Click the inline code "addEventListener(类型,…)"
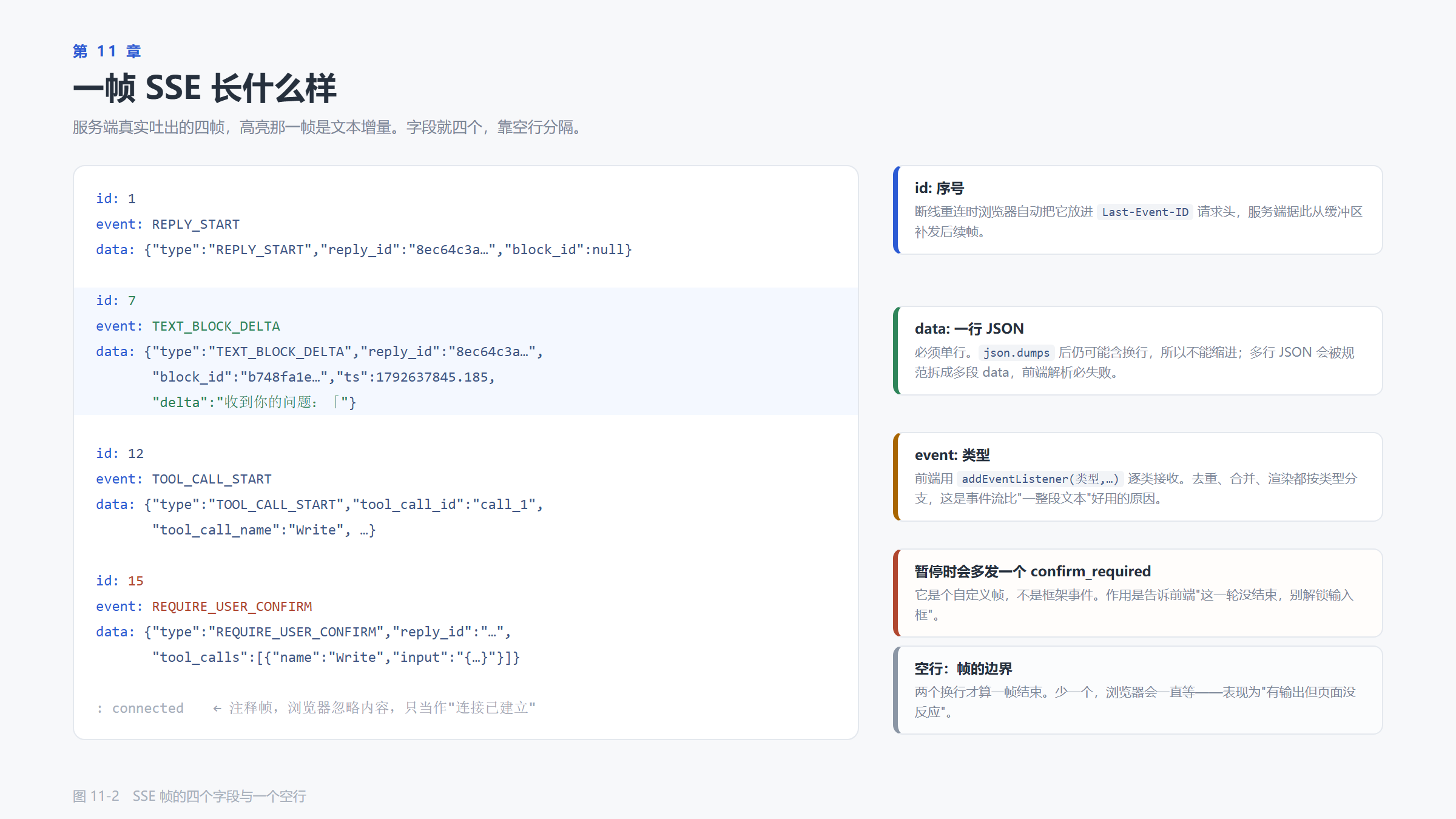Screen dimensions: 1456x819 pos(1040,479)
